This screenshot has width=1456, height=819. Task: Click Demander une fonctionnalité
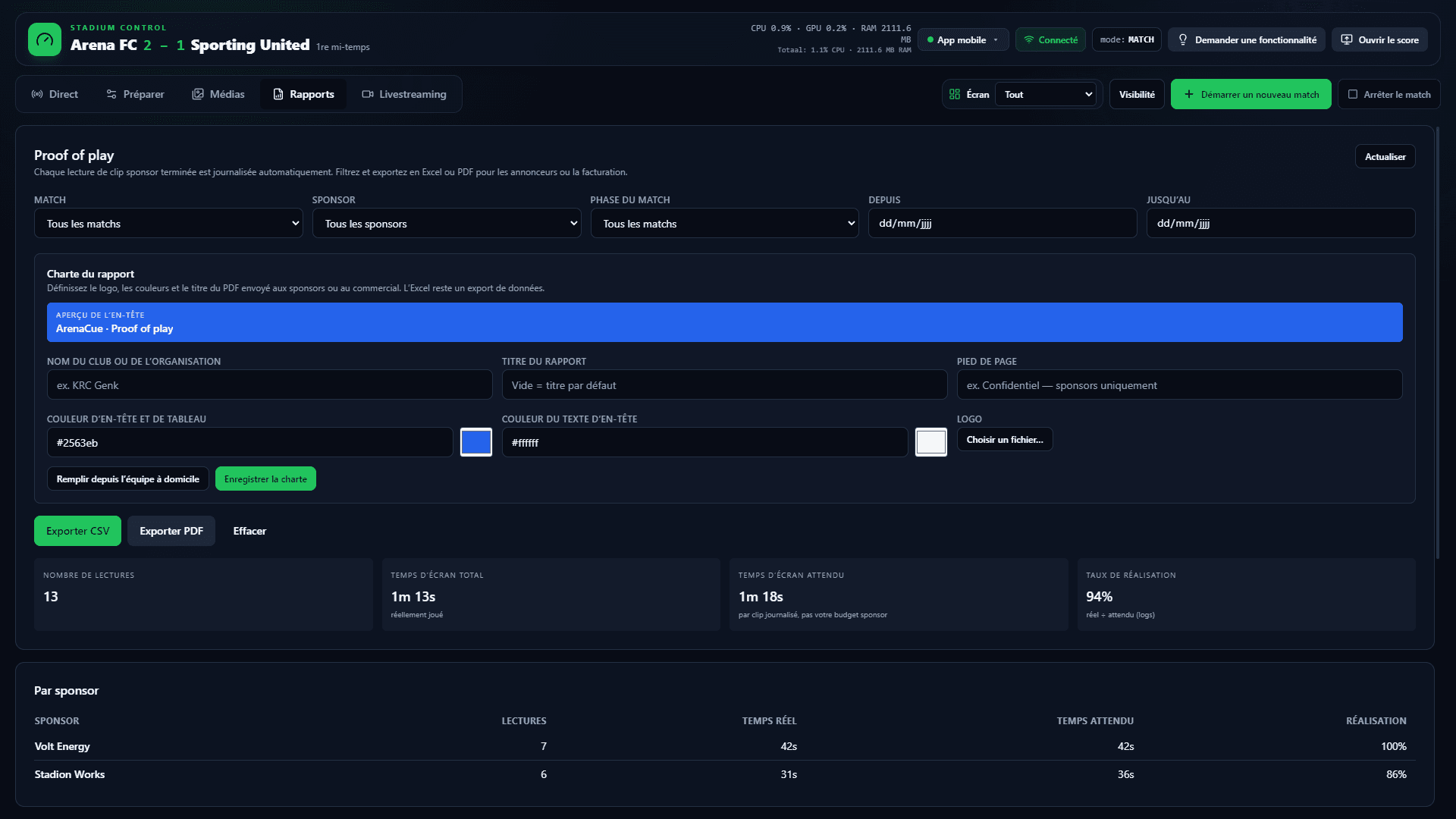(1247, 39)
